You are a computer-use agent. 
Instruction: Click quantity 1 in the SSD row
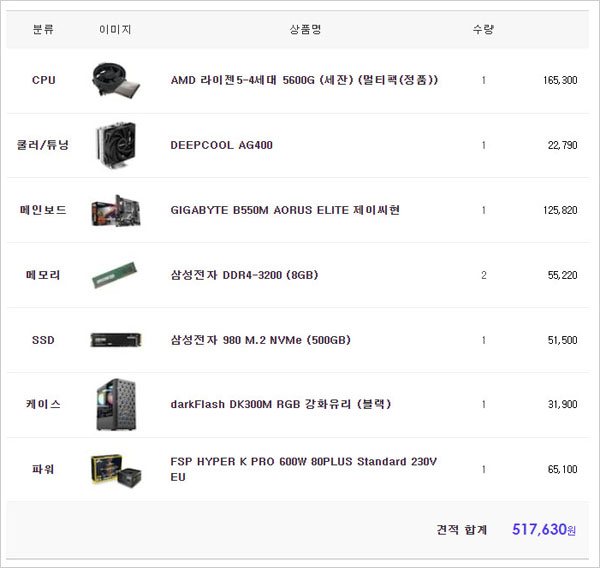(484, 340)
